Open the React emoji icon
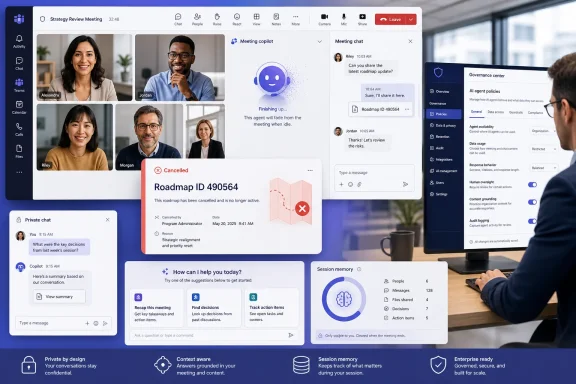 pos(237,19)
